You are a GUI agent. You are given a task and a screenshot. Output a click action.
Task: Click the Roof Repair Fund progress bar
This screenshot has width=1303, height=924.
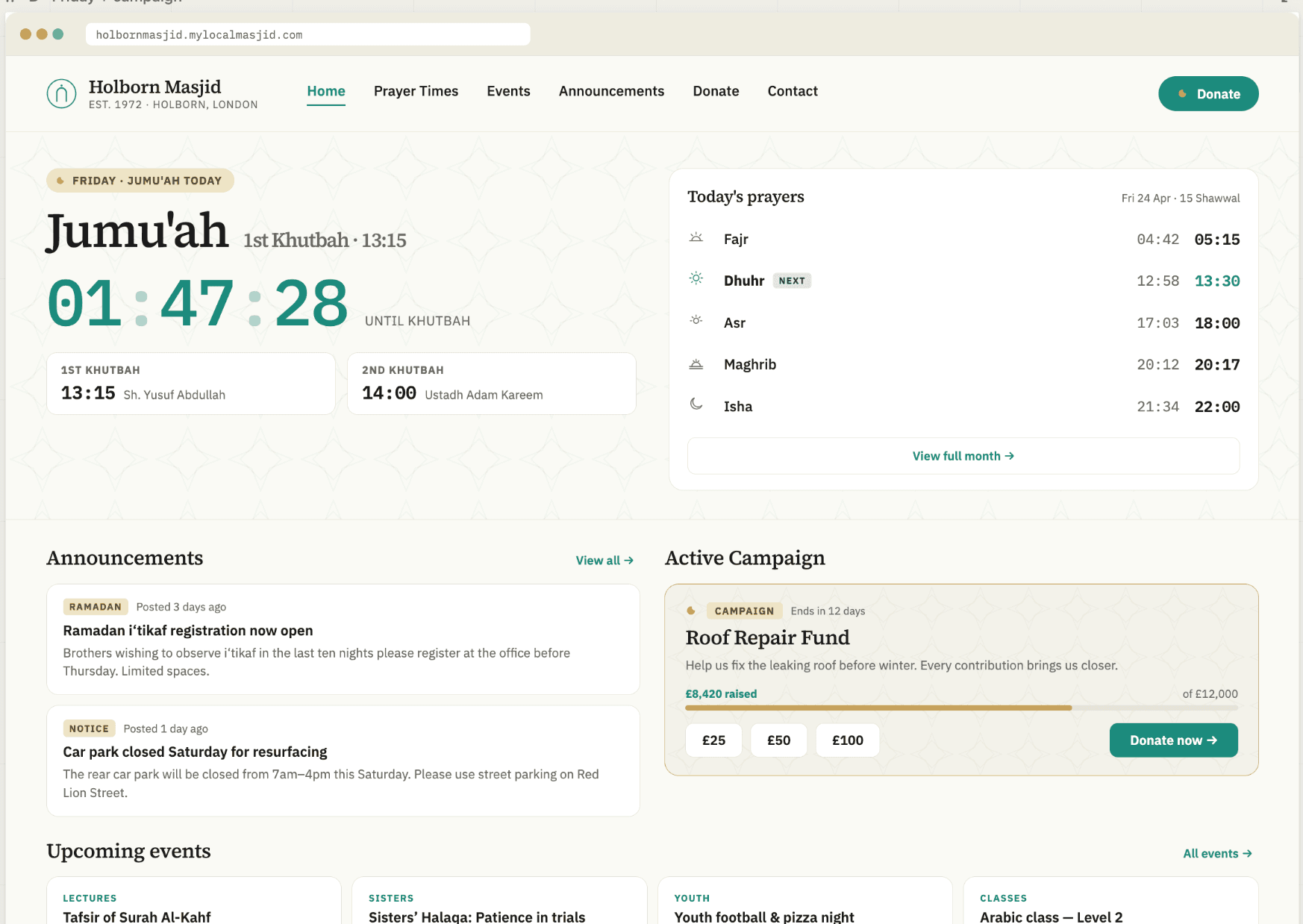tap(961, 708)
